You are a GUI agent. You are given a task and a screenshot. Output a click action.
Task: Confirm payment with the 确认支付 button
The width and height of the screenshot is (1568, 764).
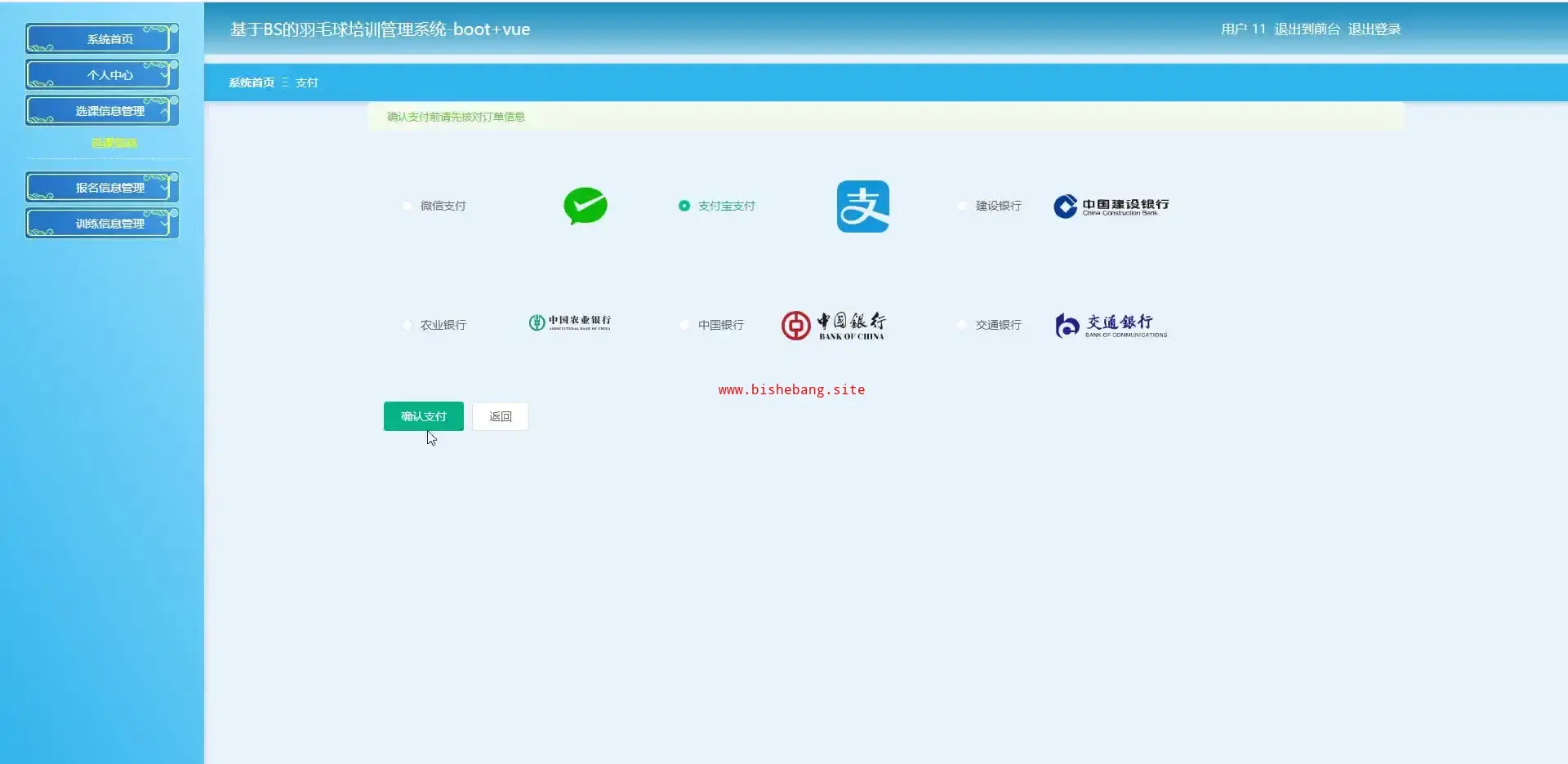[424, 416]
